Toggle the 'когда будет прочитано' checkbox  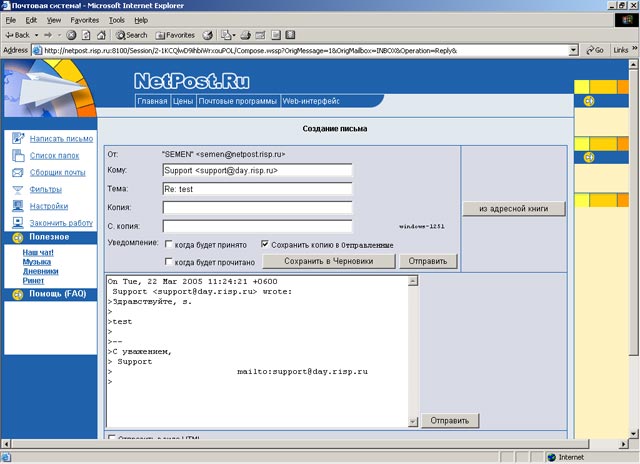point(168,261)
